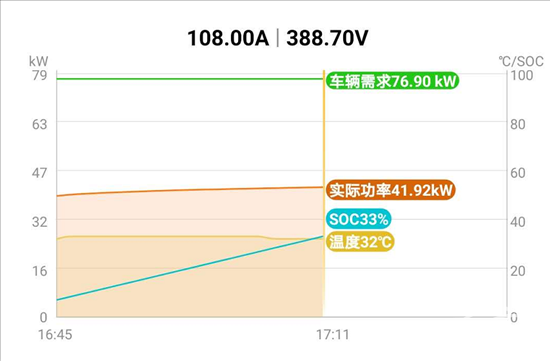This screenshot has height=361, width=550.
Task: Click the teal SOC rising line
Action: coord(189,268)
